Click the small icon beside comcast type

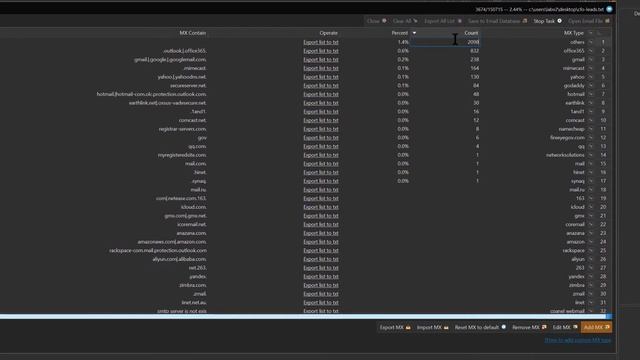(x=590, y=120)
